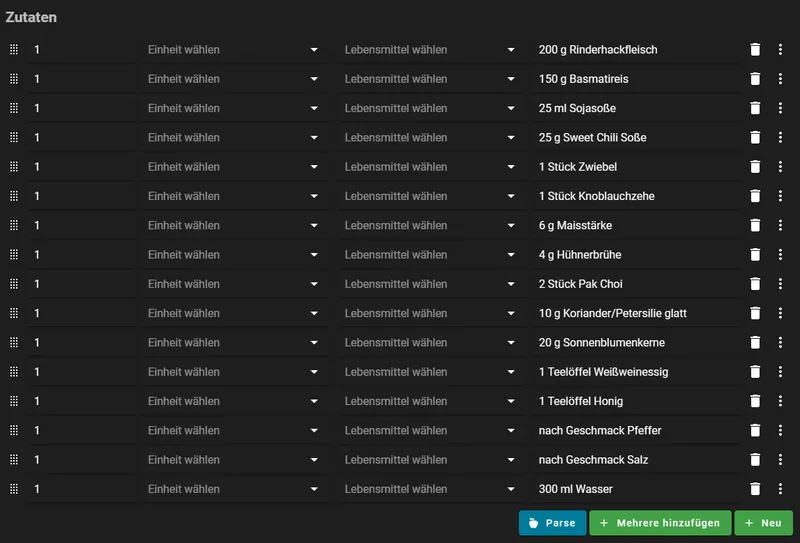Viewport: 800px width, 543px height.
Task: Open more options for Sojasoße row
Action: [x=780, y=108]
